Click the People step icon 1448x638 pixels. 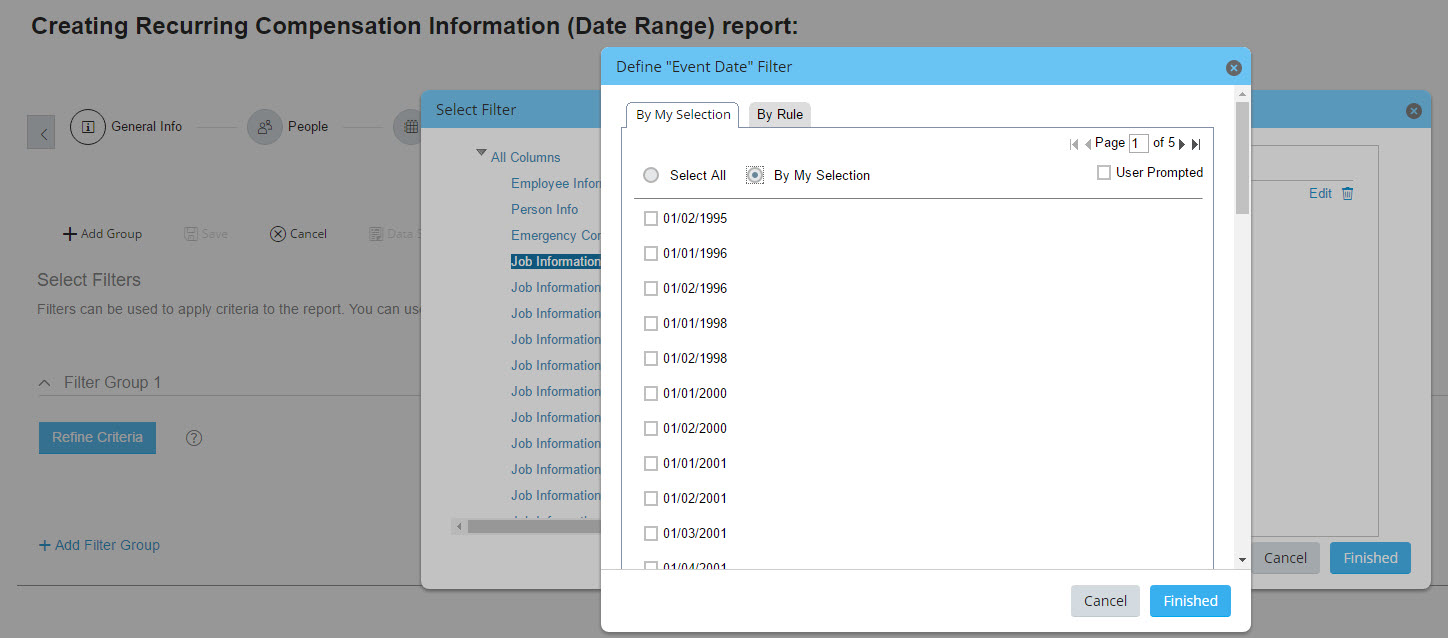point(265,127)
